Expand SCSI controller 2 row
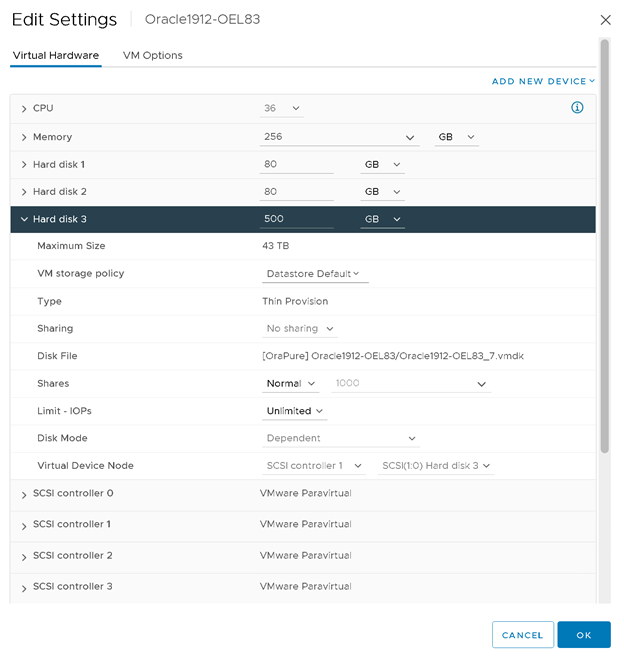Viewport: 624px width, 659px height. tap(24, 556)
